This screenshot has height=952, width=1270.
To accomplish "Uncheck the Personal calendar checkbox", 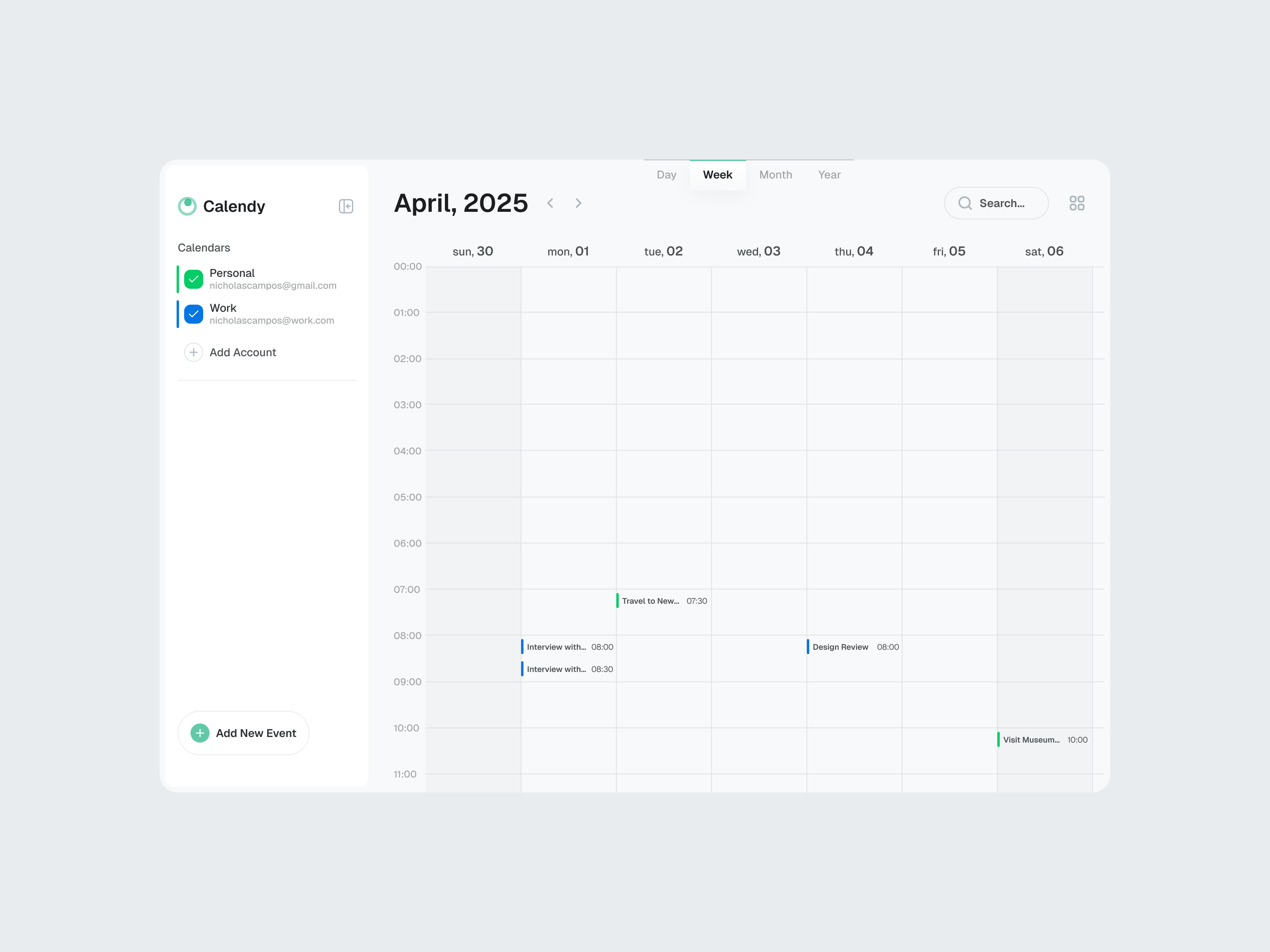I will coord(194,280).
